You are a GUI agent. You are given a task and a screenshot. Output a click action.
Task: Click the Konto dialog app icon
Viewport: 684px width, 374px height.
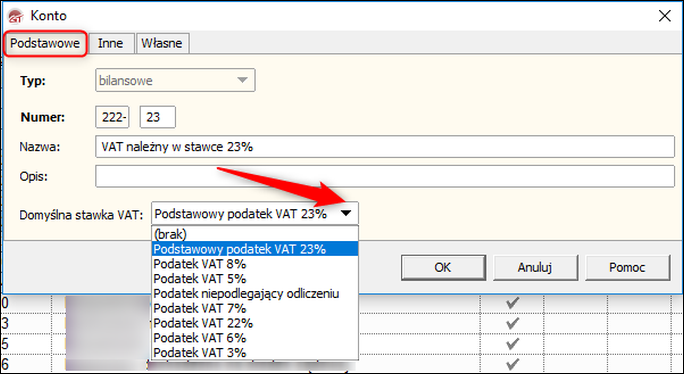coord(16,16)
